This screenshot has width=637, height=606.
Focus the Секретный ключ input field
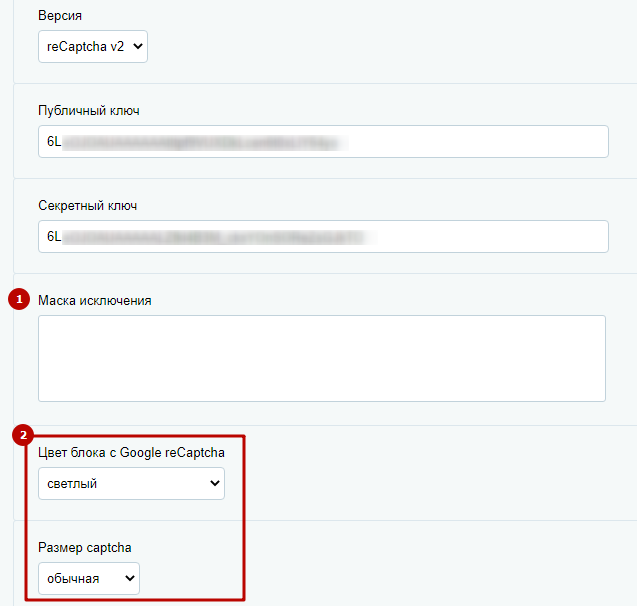point(323,236)
